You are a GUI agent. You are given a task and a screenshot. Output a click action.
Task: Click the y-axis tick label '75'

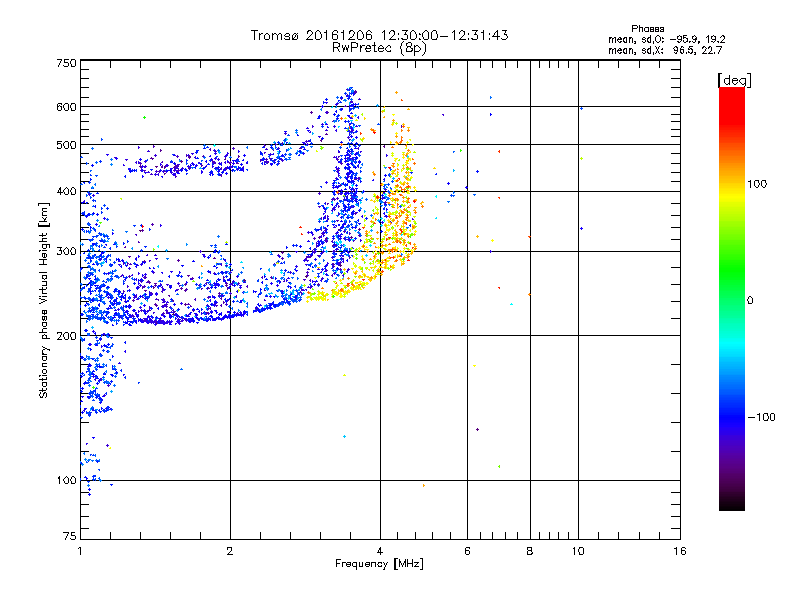70,536
